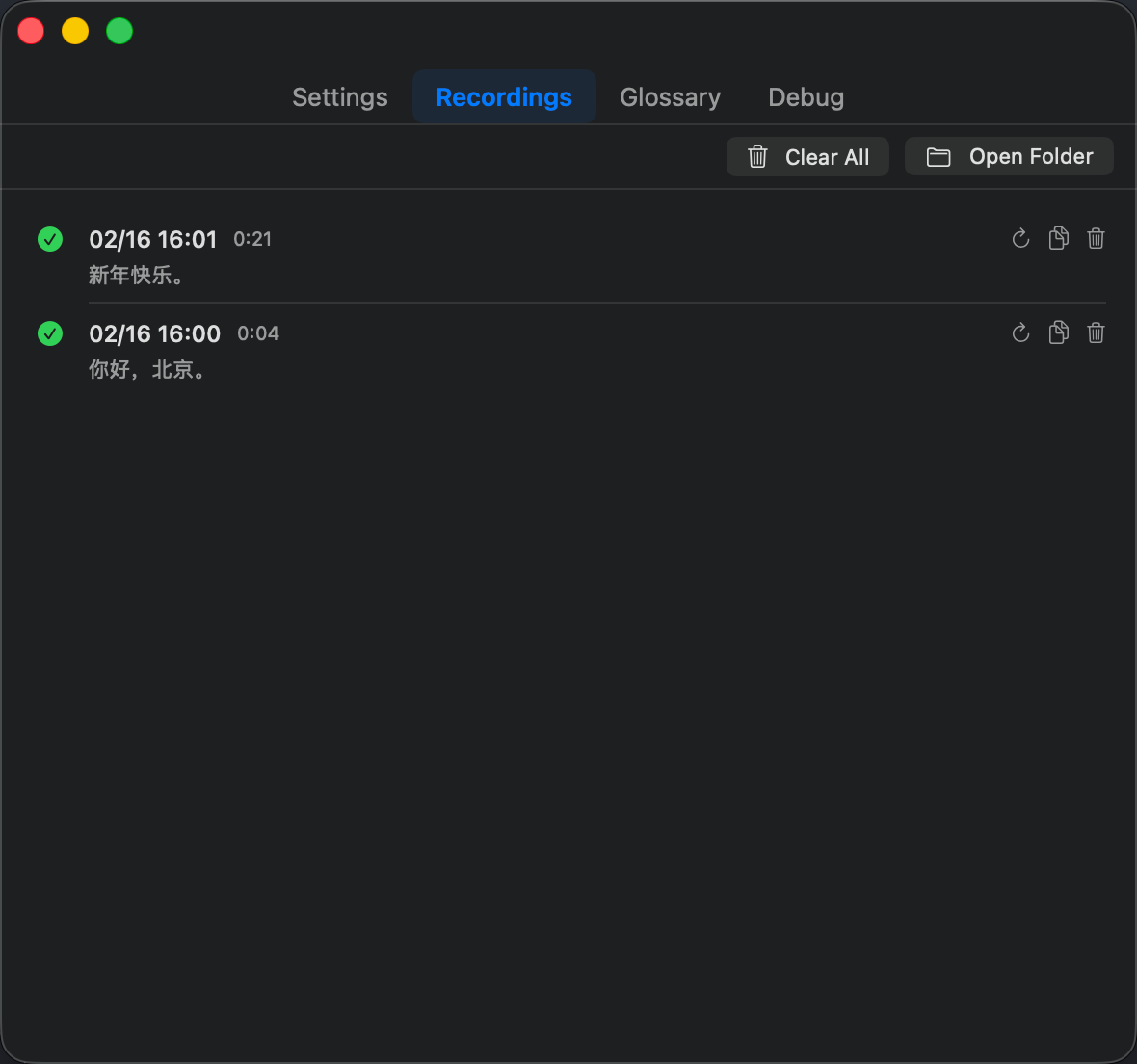Click green checkmark status of 16:01 recording
The height and width of the screenshot is (1064, 1137).
(50, 239)
